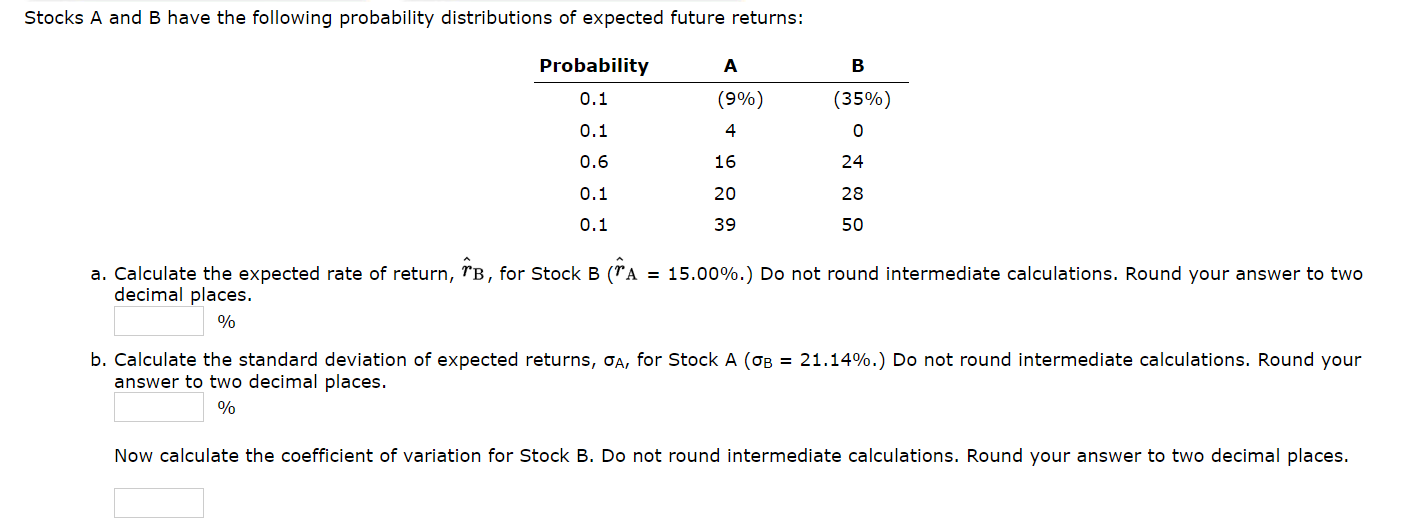Image resolution: width=1413 pixels, height=532 pixels.
Task: Click the coefficient of variation instruction text
Action: (731, 456)
